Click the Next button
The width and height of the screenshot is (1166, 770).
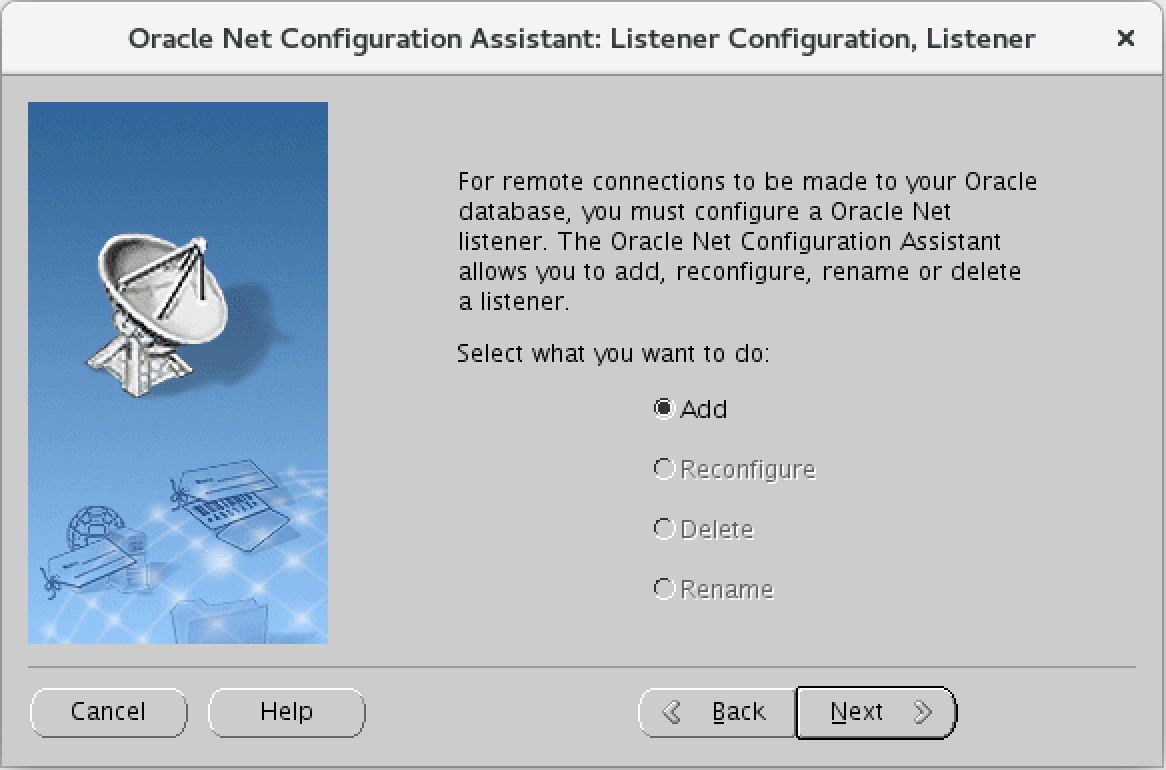(876, 713)
